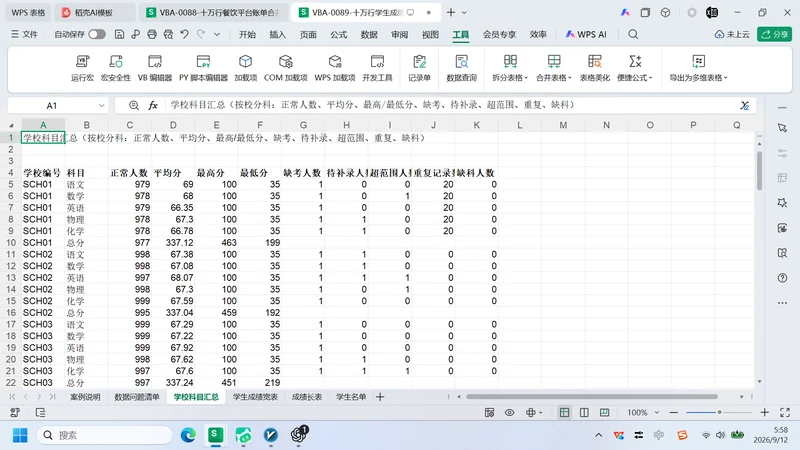800x450 pixels.
Task: Click the Name Box showing A1
Action: [52, 106]
